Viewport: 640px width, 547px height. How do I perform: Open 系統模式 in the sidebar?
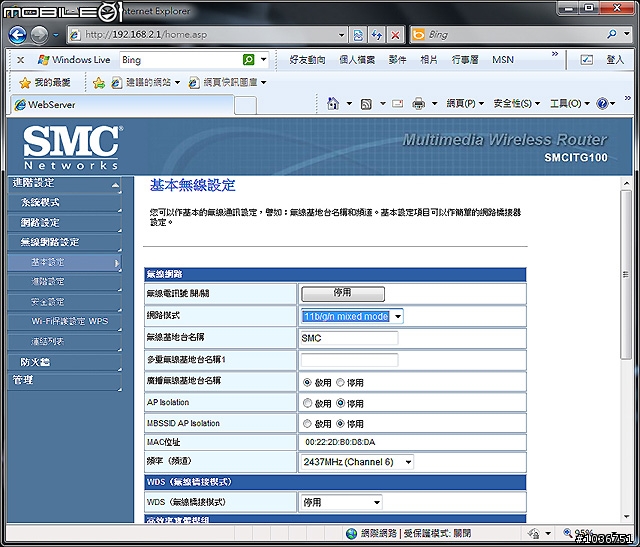(x=64, y=202)
